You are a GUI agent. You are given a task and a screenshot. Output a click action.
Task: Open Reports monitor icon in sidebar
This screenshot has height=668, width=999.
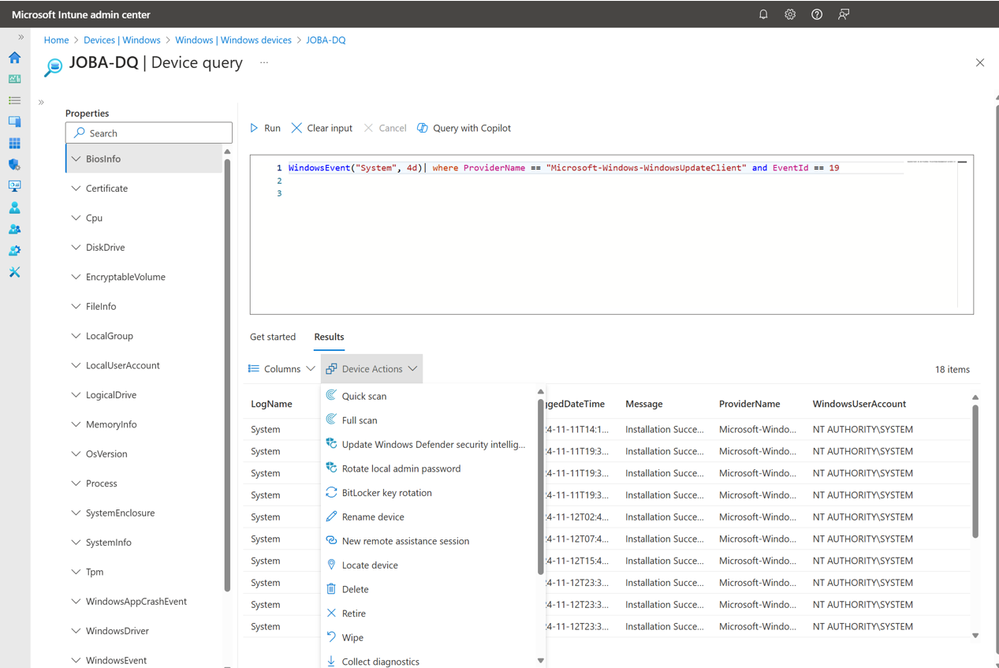click(15, 186)
